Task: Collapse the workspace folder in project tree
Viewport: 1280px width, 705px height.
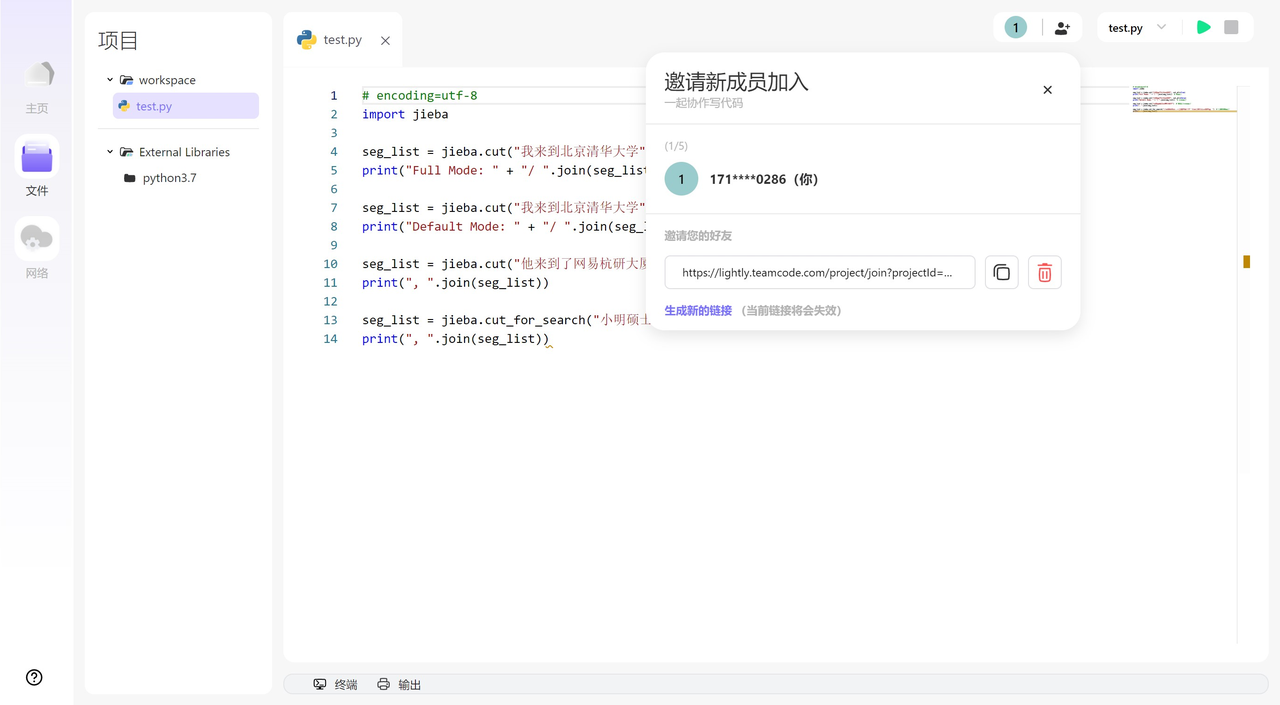Action: click(110, 79)
